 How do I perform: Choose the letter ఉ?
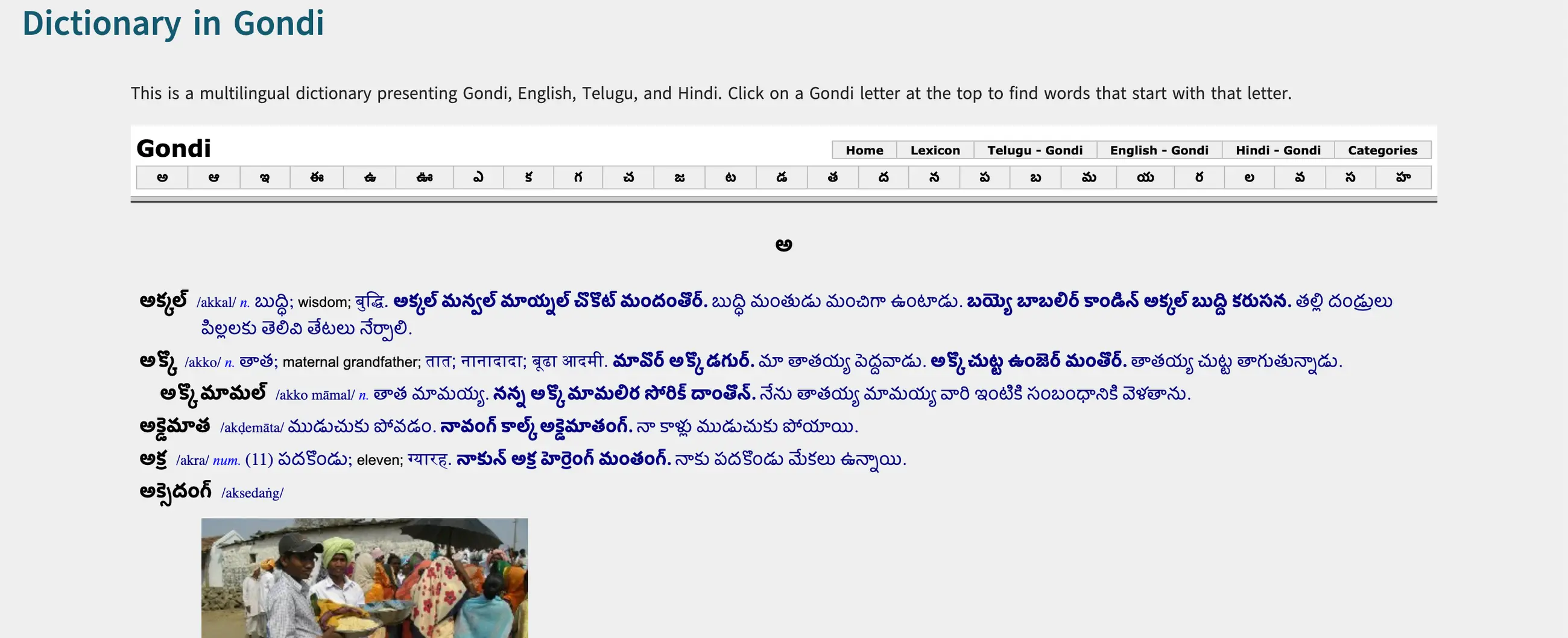pyautogui.click(x=370, y=178)
